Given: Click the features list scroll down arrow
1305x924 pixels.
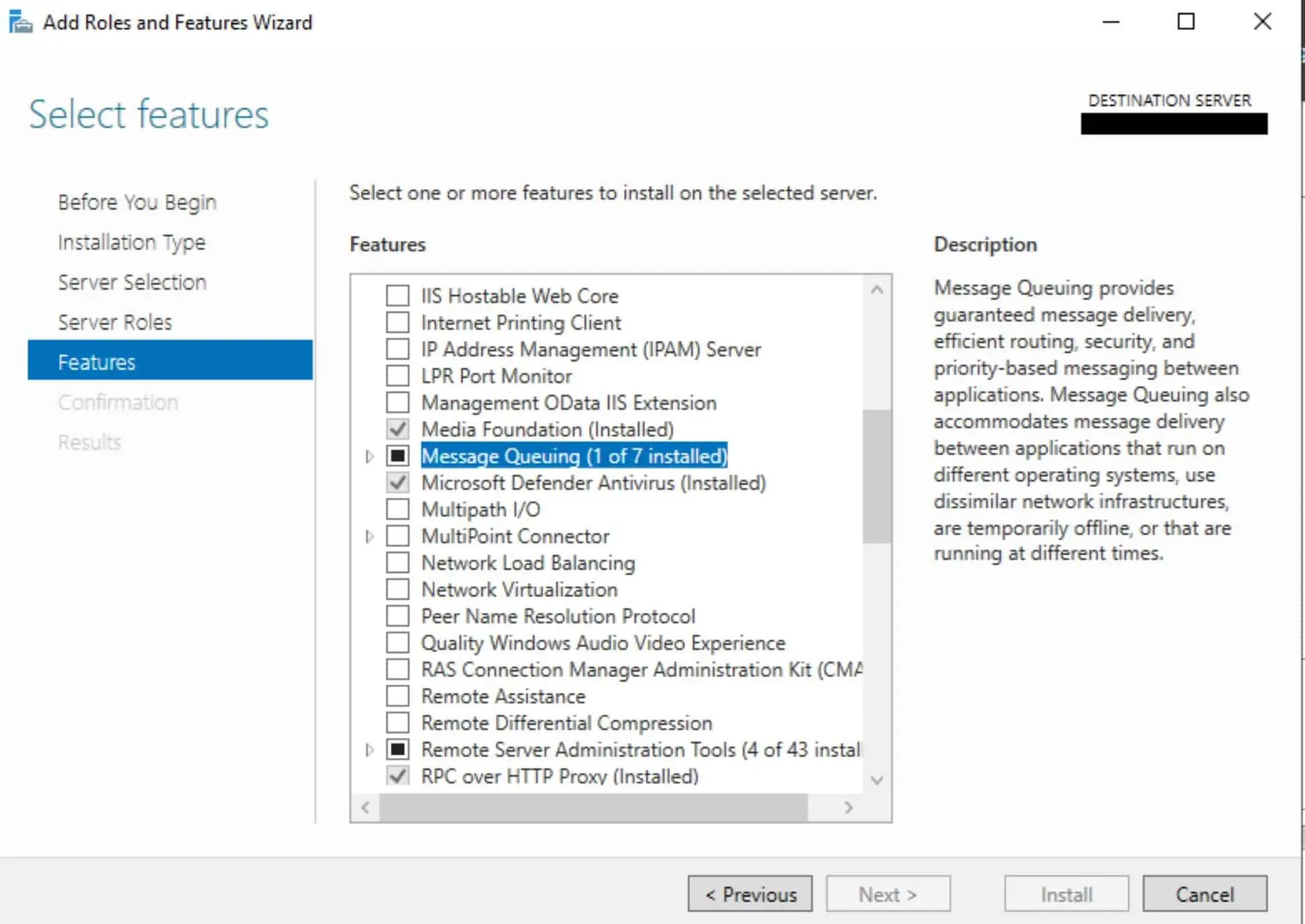Looking at the screenshot, I should pyautogui.click(x=877, y=780).
